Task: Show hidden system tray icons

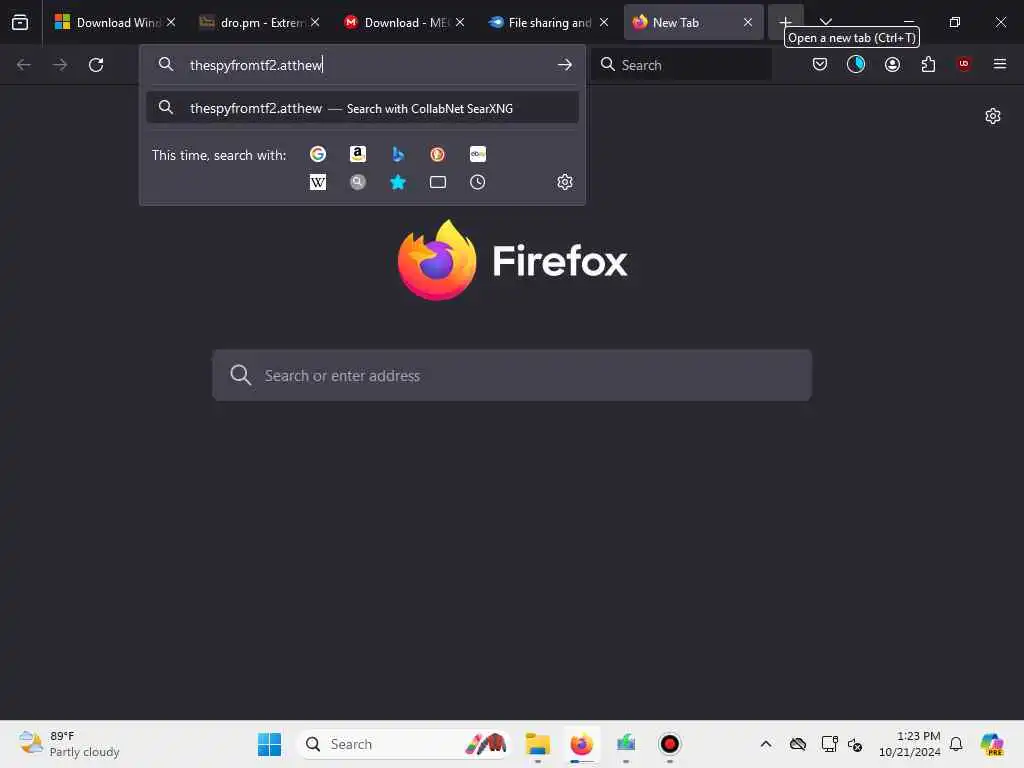Action: tap(766, 744)
